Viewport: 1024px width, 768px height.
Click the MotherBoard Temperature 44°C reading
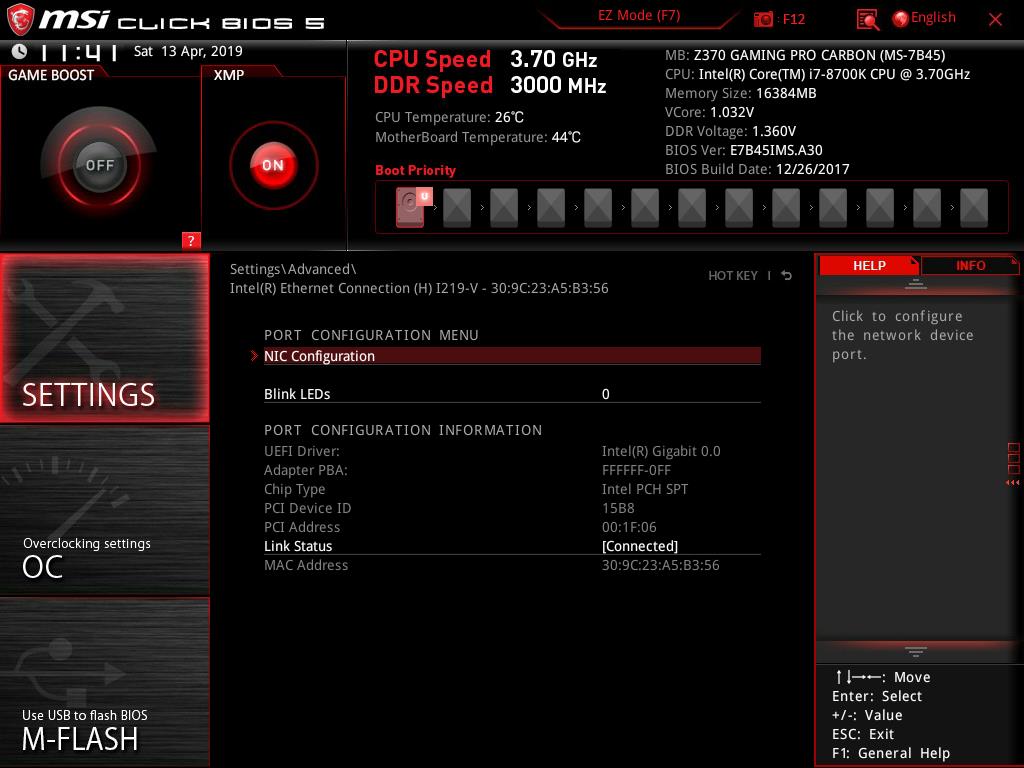[477, 137]
